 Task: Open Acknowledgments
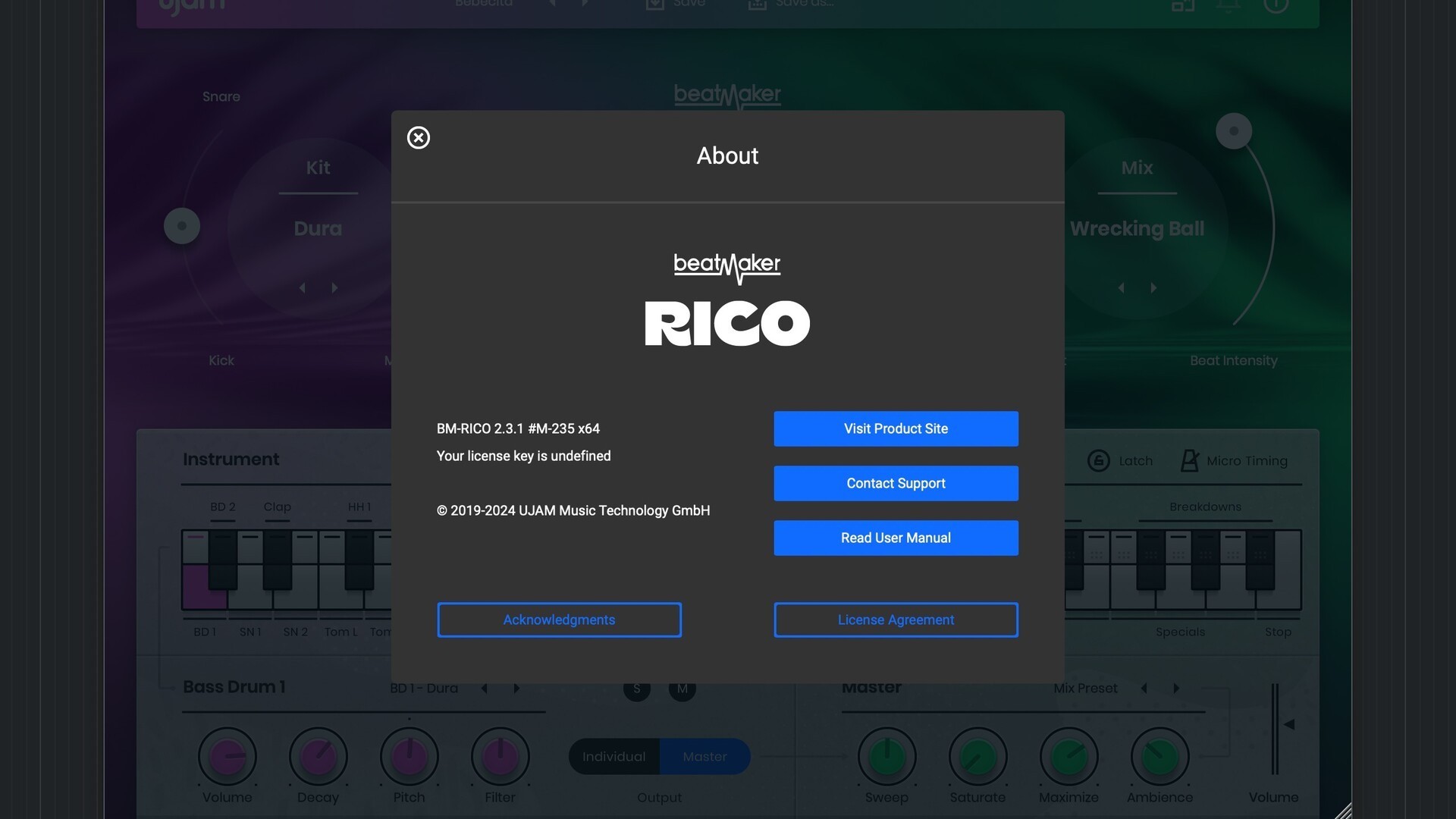click(x=559, y=620)
